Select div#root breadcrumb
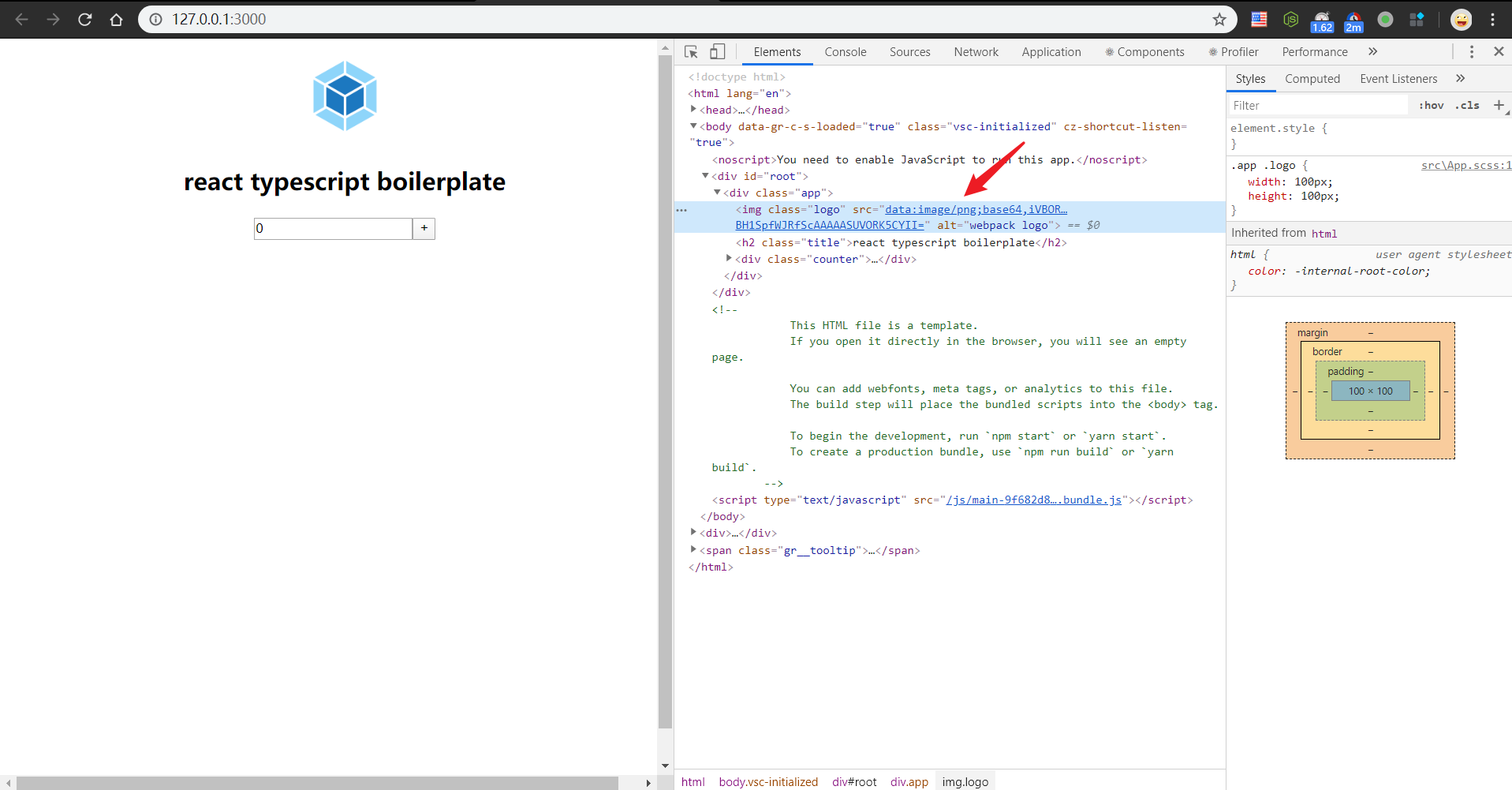 [x=854, y=781]
